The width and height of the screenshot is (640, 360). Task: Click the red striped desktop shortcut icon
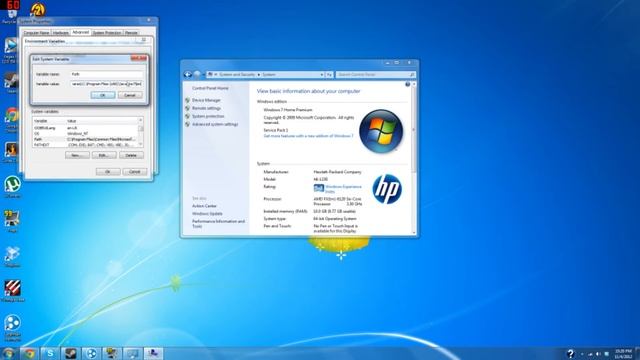(13, 291)
